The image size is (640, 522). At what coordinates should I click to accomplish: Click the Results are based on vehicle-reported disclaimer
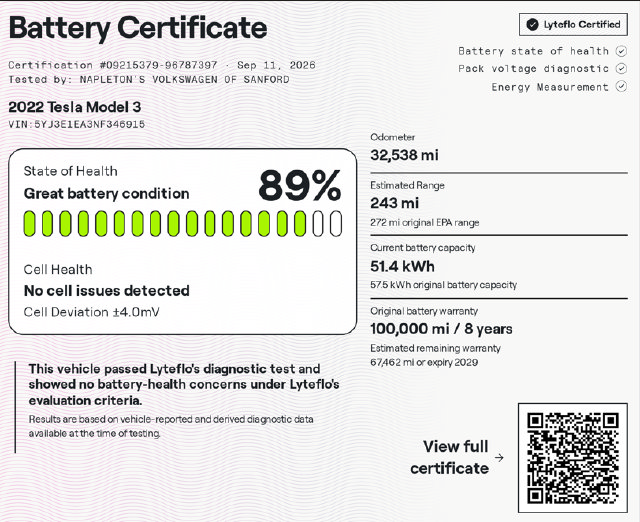(171, 426)
